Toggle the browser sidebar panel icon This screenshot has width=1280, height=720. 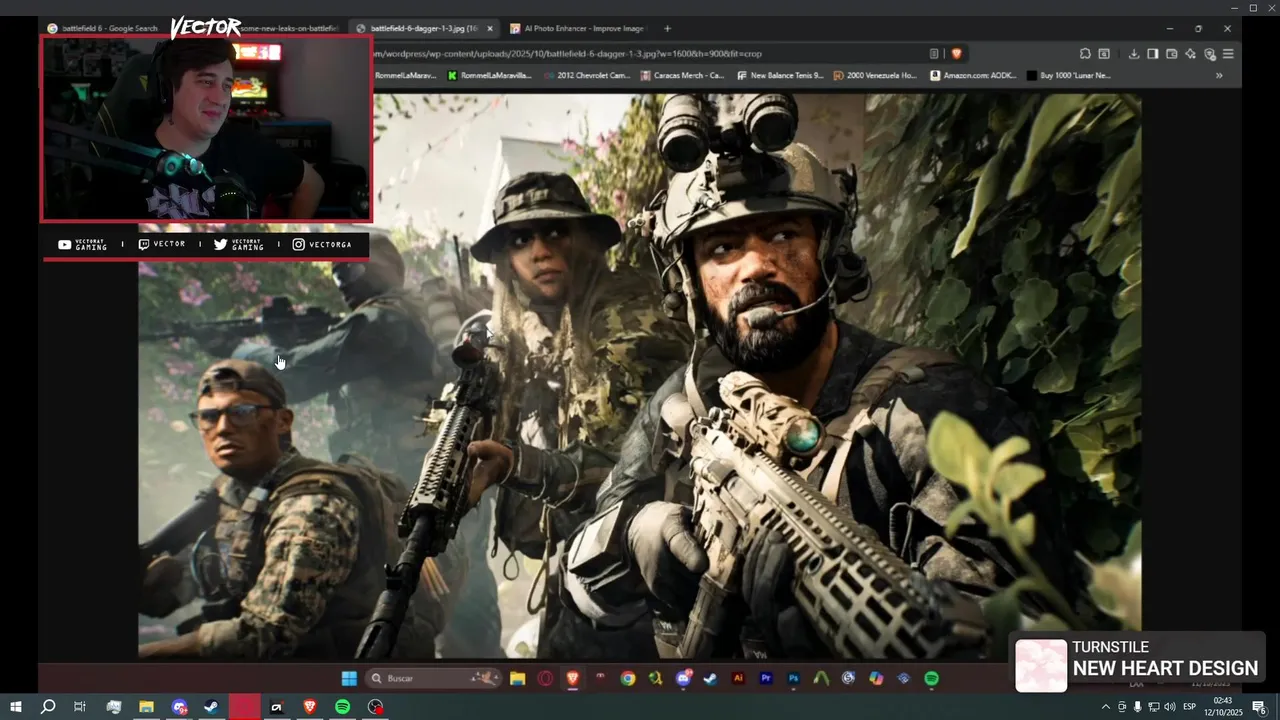[1152, 54]
